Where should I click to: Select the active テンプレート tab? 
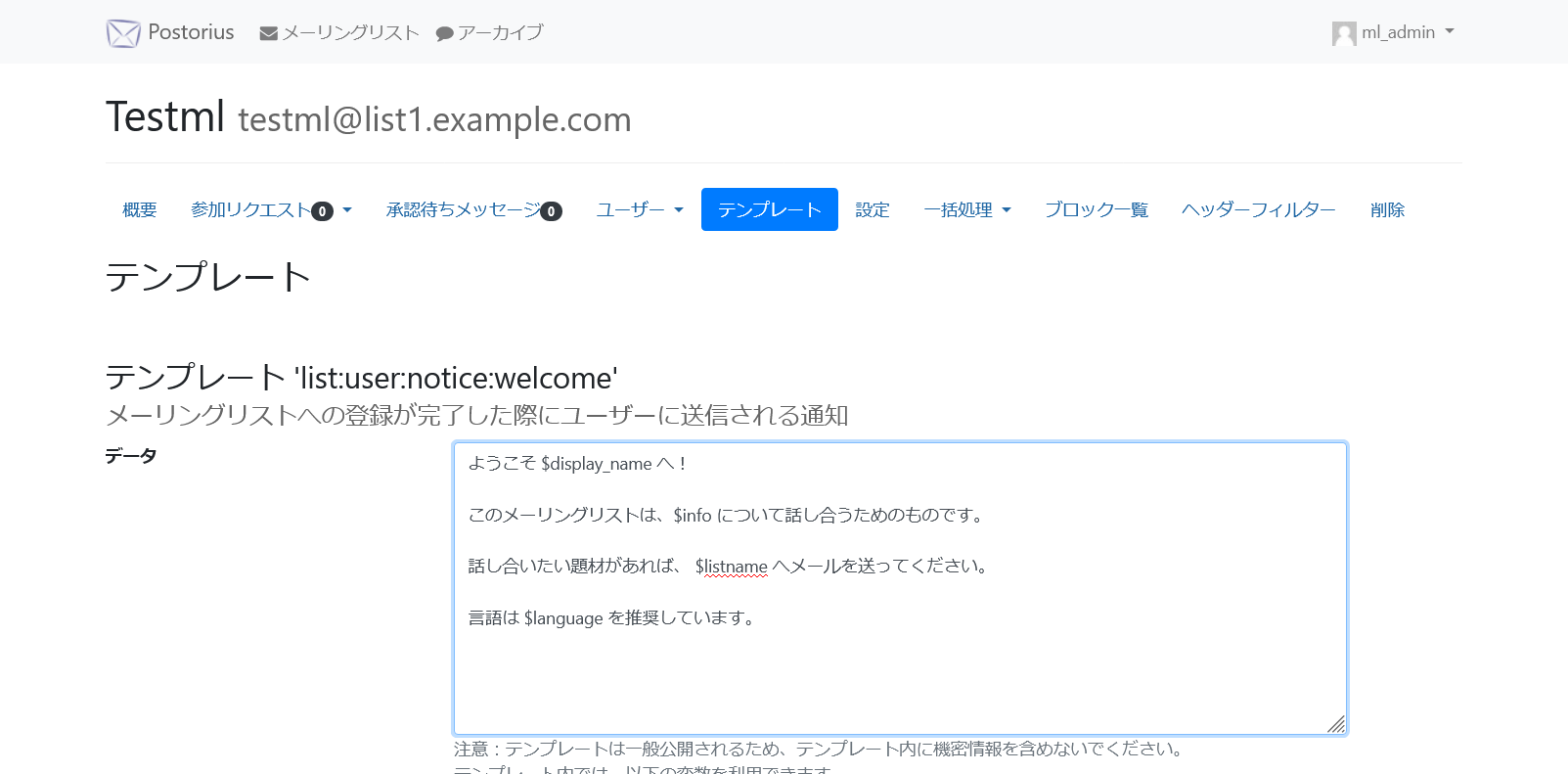pyautogui.click(x=770, y=209)
